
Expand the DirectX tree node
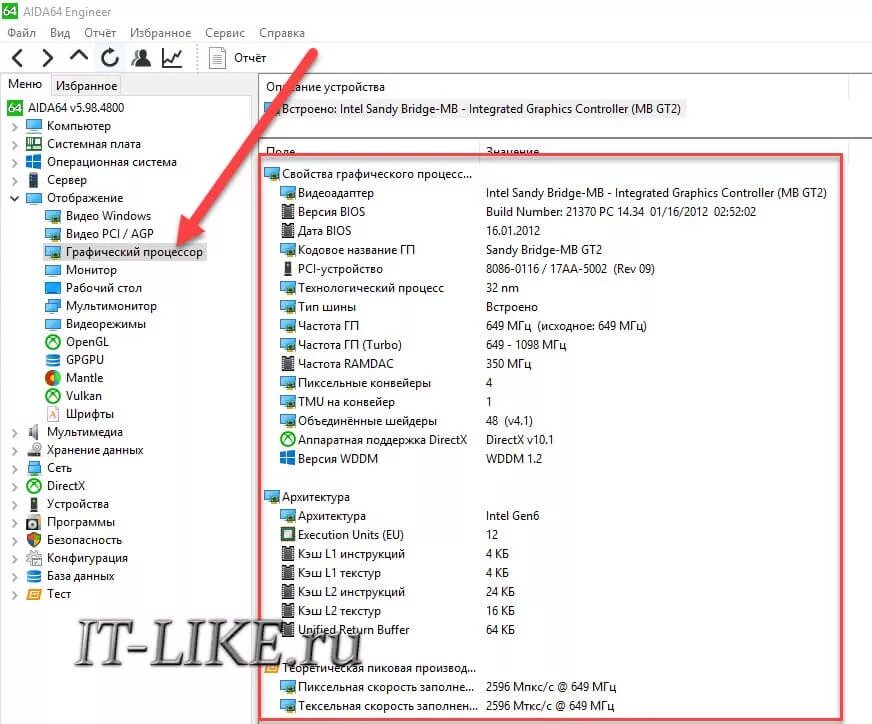coord(14,487)
